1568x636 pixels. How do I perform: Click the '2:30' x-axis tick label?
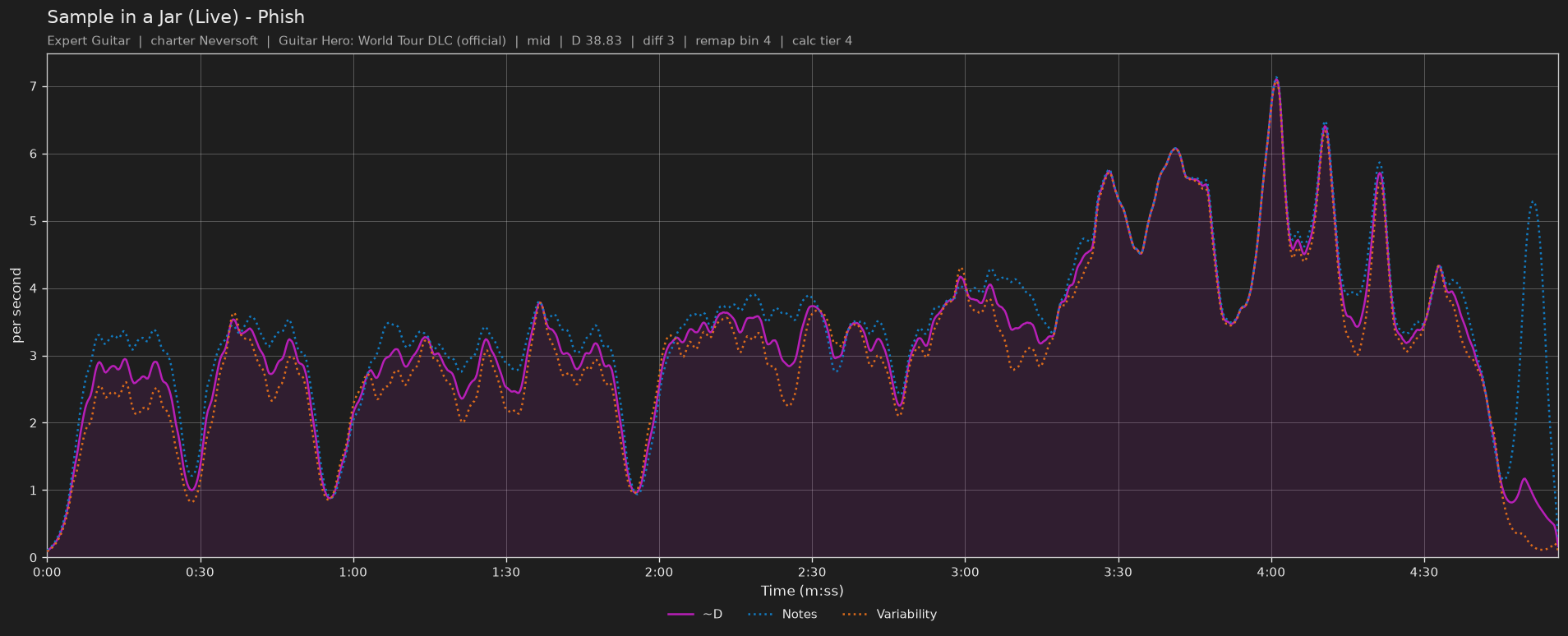(812, 573)
